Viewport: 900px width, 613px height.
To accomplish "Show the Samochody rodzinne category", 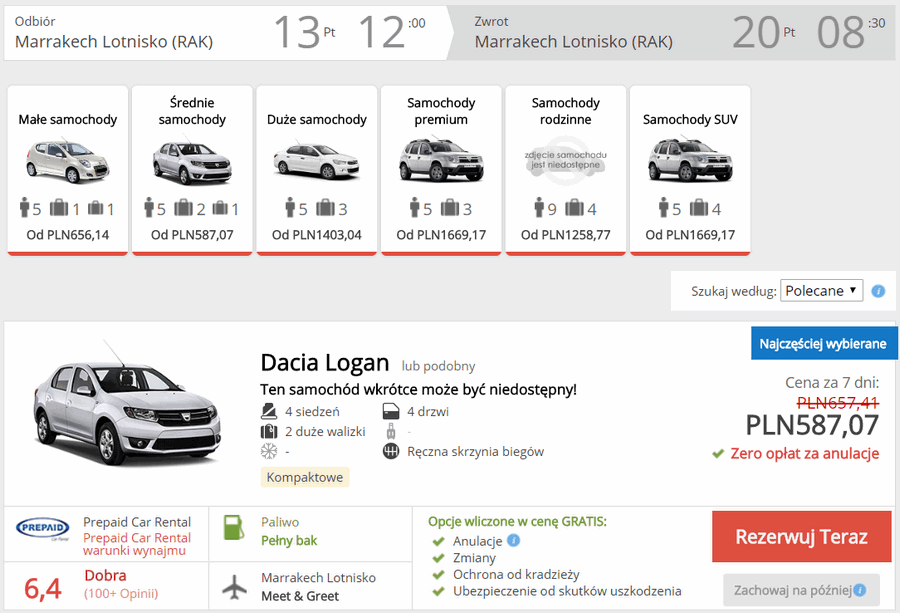I will point(566,169).
